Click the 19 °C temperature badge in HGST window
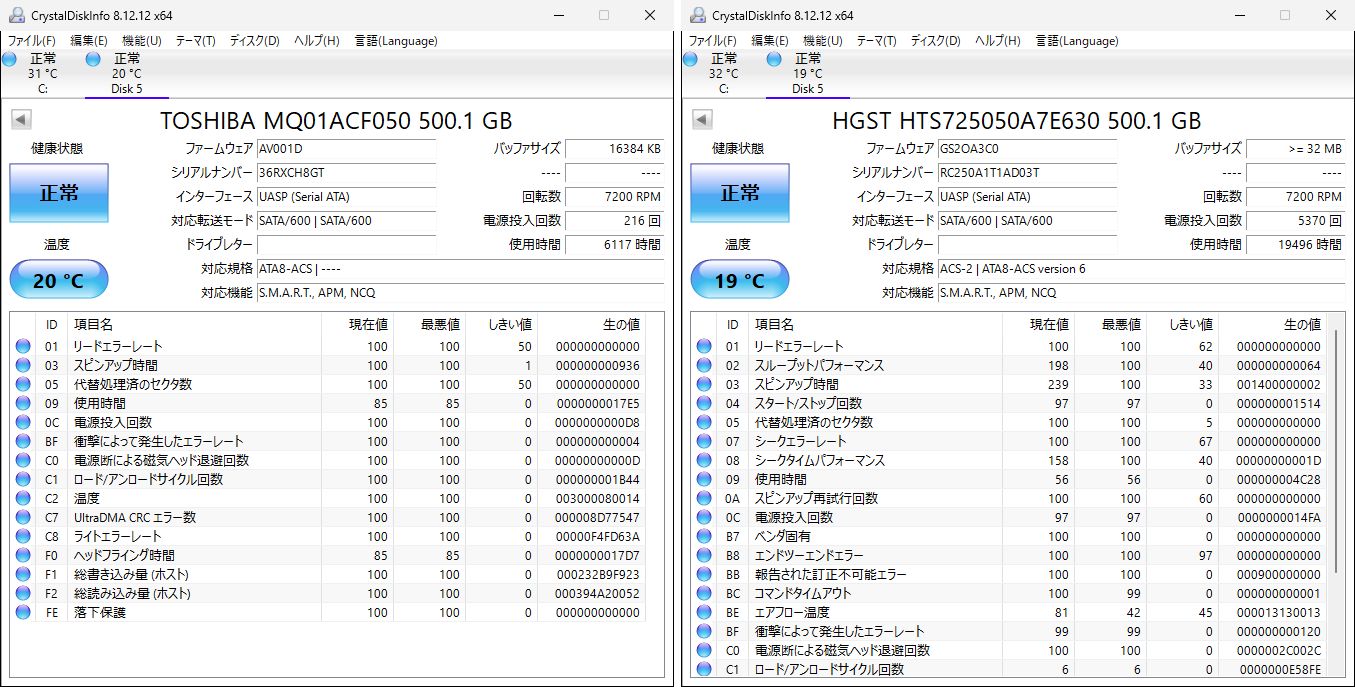The image size is (1355, 687). click(739, 279)
